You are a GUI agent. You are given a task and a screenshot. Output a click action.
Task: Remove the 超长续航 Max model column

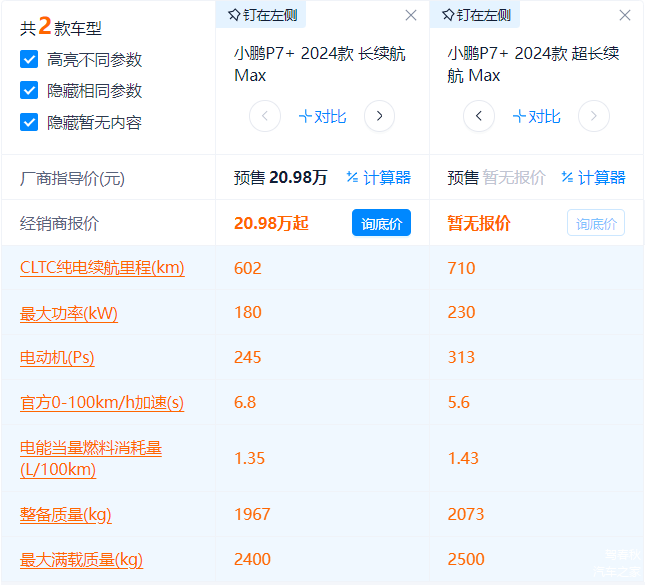(625, 15)
